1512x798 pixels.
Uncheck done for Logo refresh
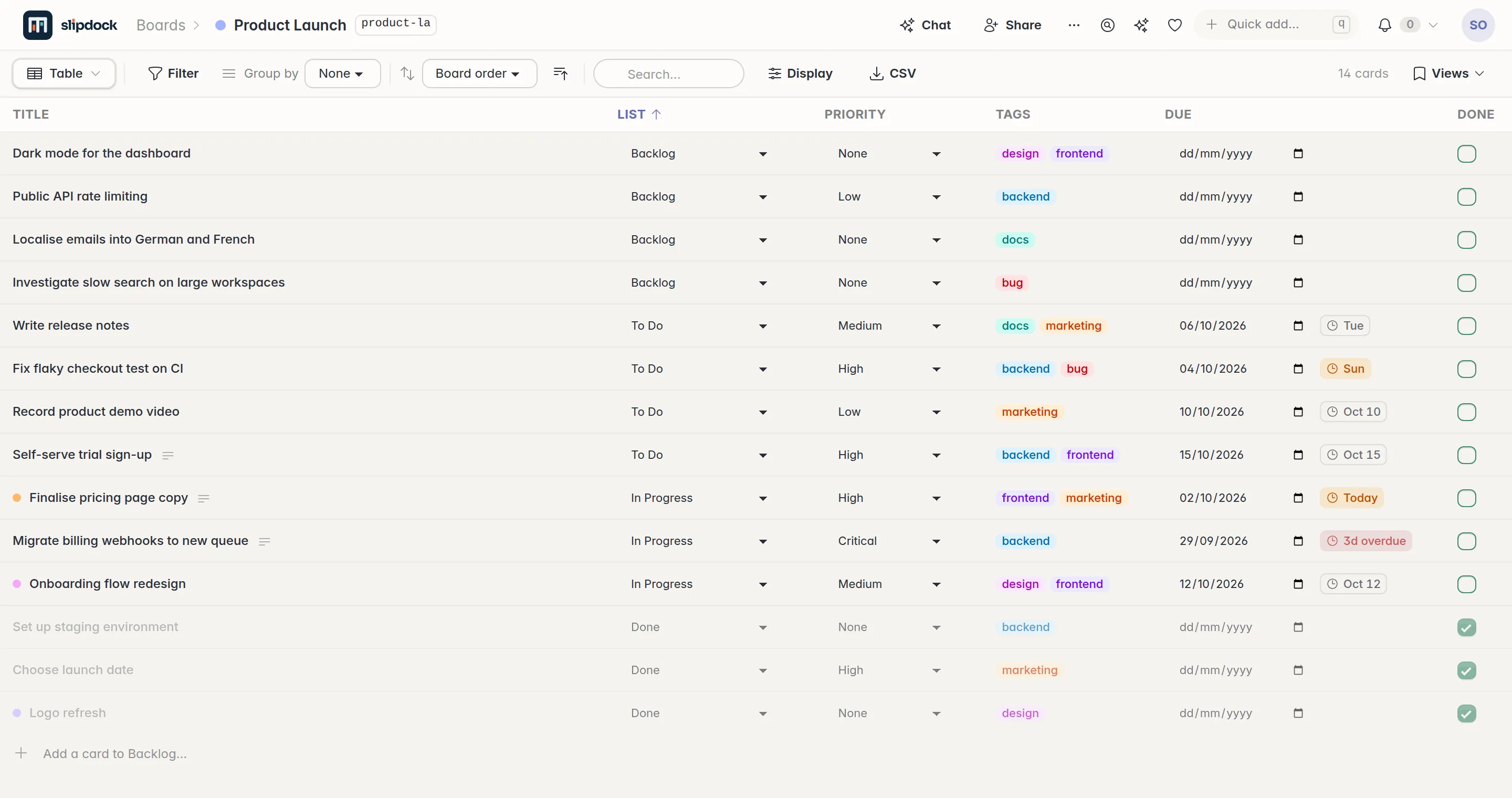click(x=1466, y=713)
